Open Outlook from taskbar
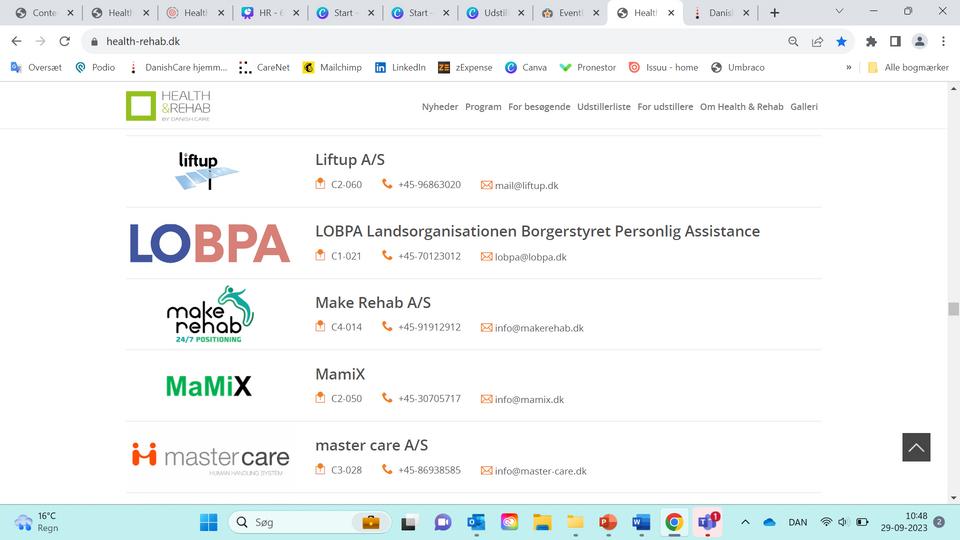This screenshot has height=540, width=960. 476,522
